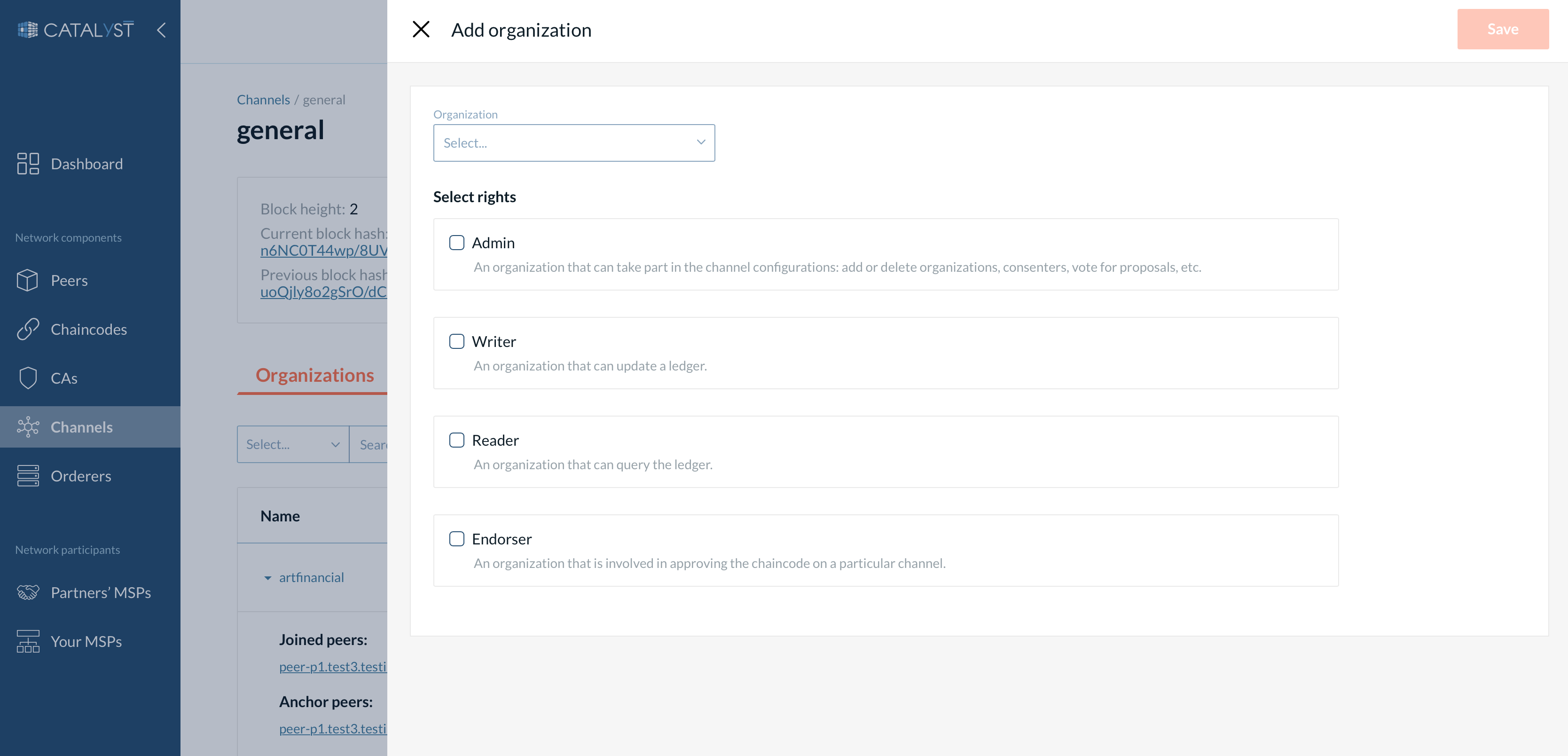Check the Writer rights checkbox
The image size is (1568, 756).
tap(456, 341)
